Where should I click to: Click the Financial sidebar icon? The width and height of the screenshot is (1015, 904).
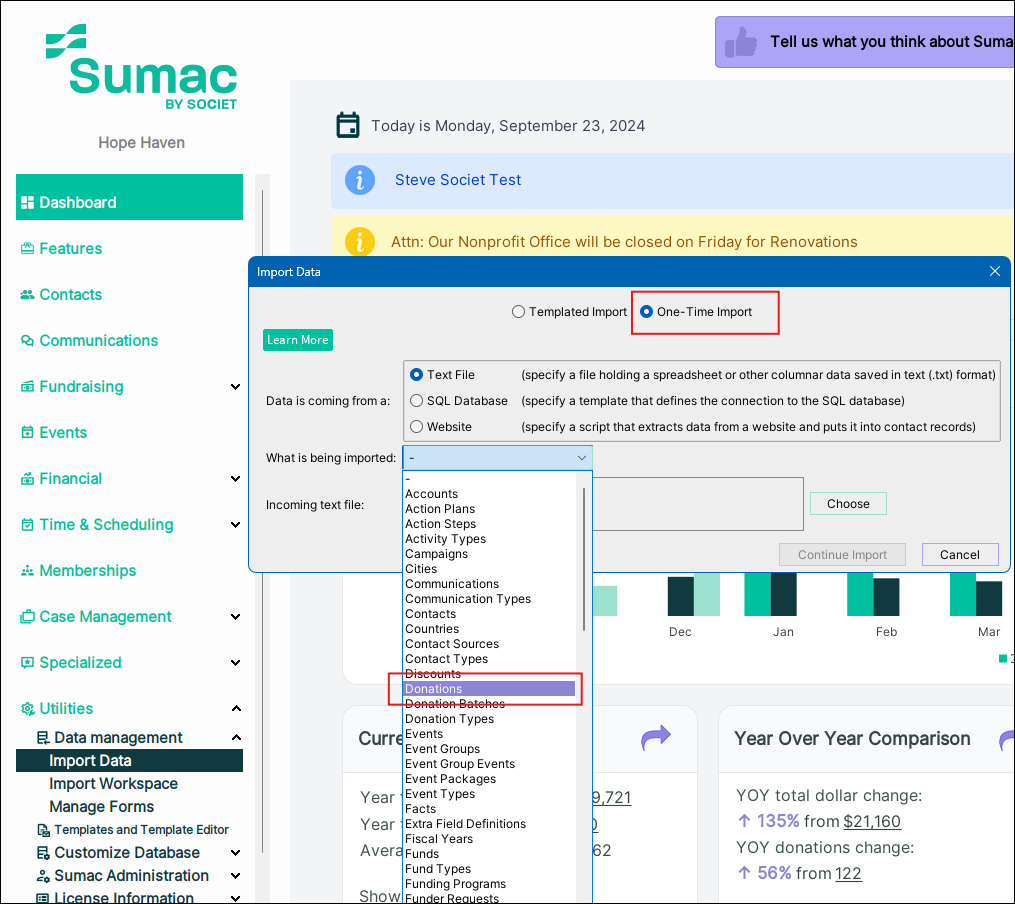[x=27, y=478]
